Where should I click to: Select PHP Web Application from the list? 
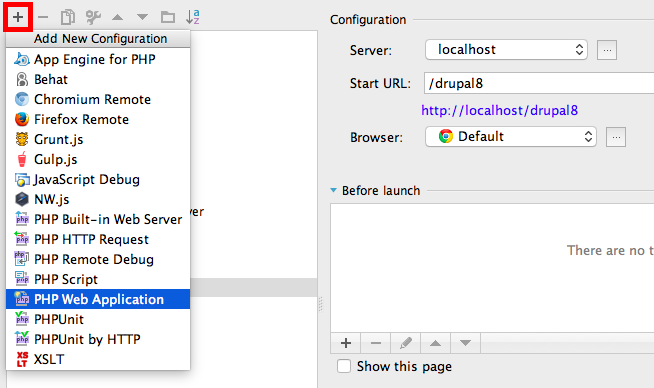click(x=98, y=299)
